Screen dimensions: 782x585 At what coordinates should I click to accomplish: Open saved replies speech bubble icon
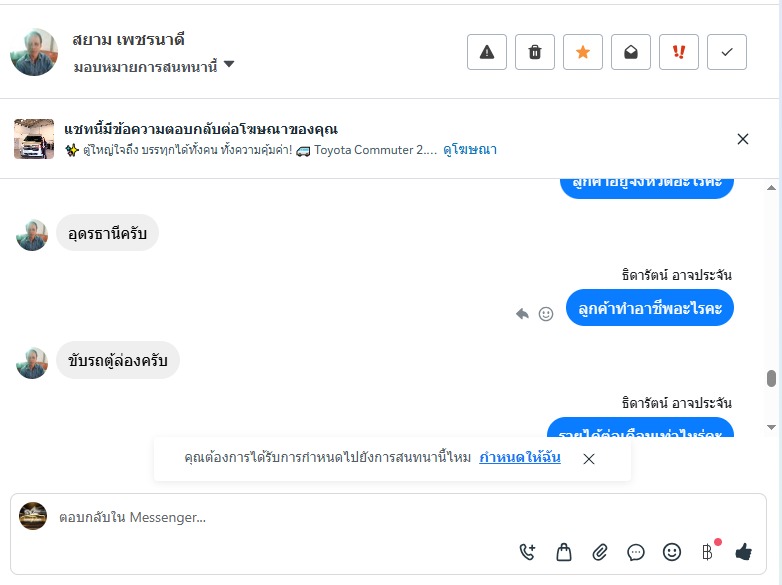[636, 551]
